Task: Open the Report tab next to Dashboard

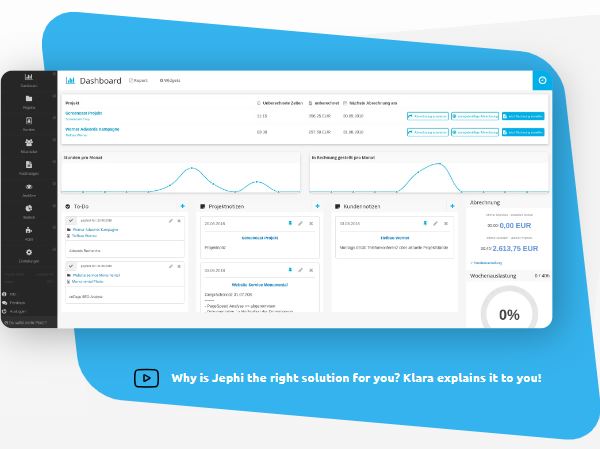Action: 139,80
